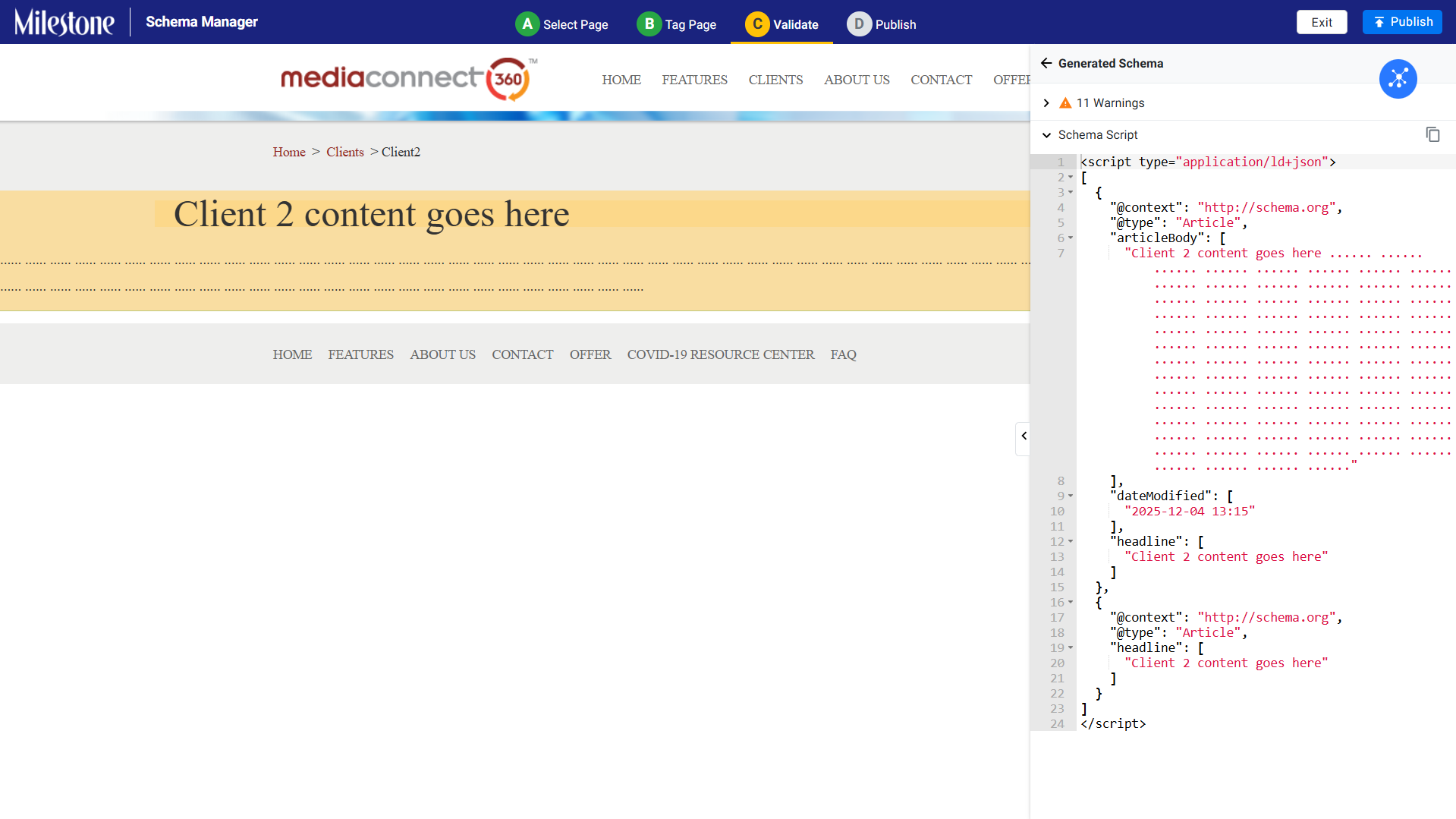Click the Generated Schema panel title

[1111, 63]
